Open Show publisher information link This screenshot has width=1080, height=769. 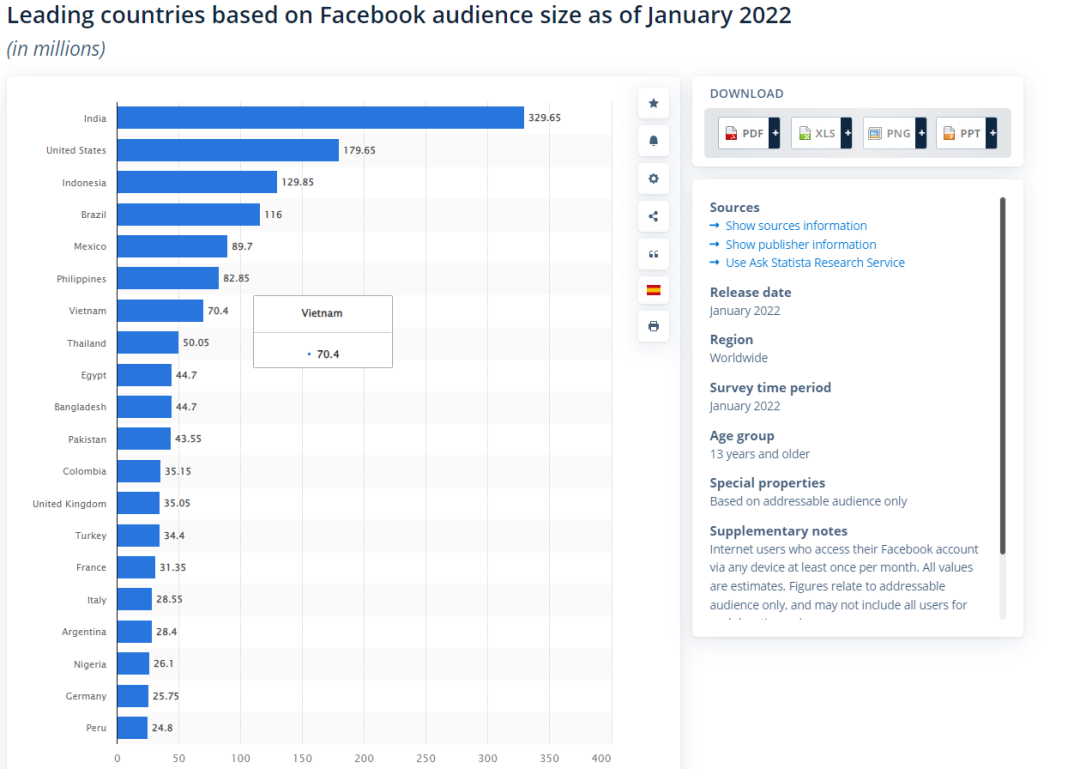(800, 245)
